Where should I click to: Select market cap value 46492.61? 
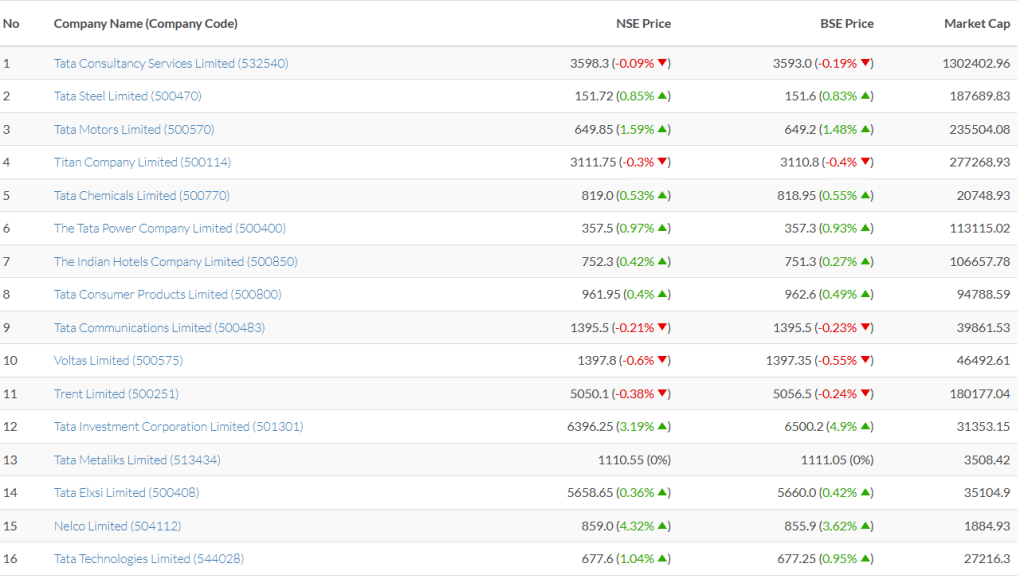(984, 360)
